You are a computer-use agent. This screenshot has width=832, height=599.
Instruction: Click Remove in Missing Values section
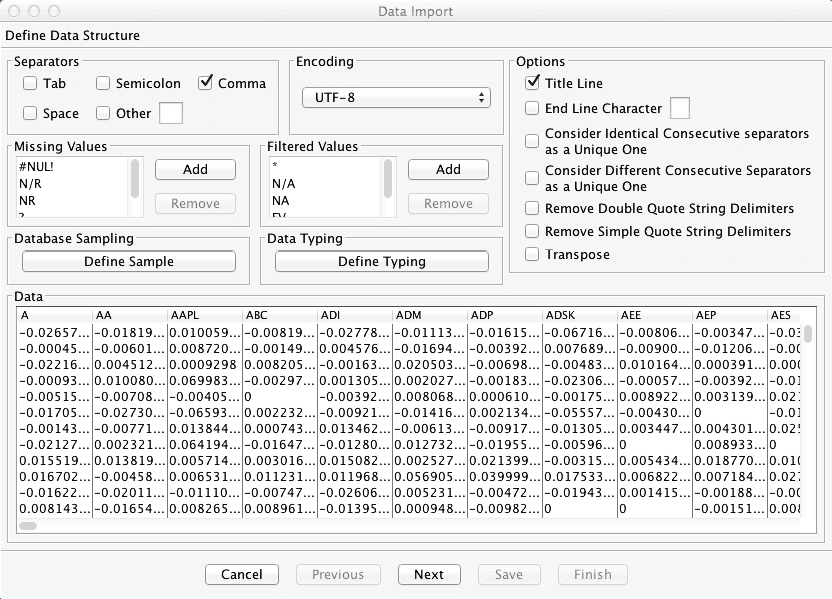(195, 203)
